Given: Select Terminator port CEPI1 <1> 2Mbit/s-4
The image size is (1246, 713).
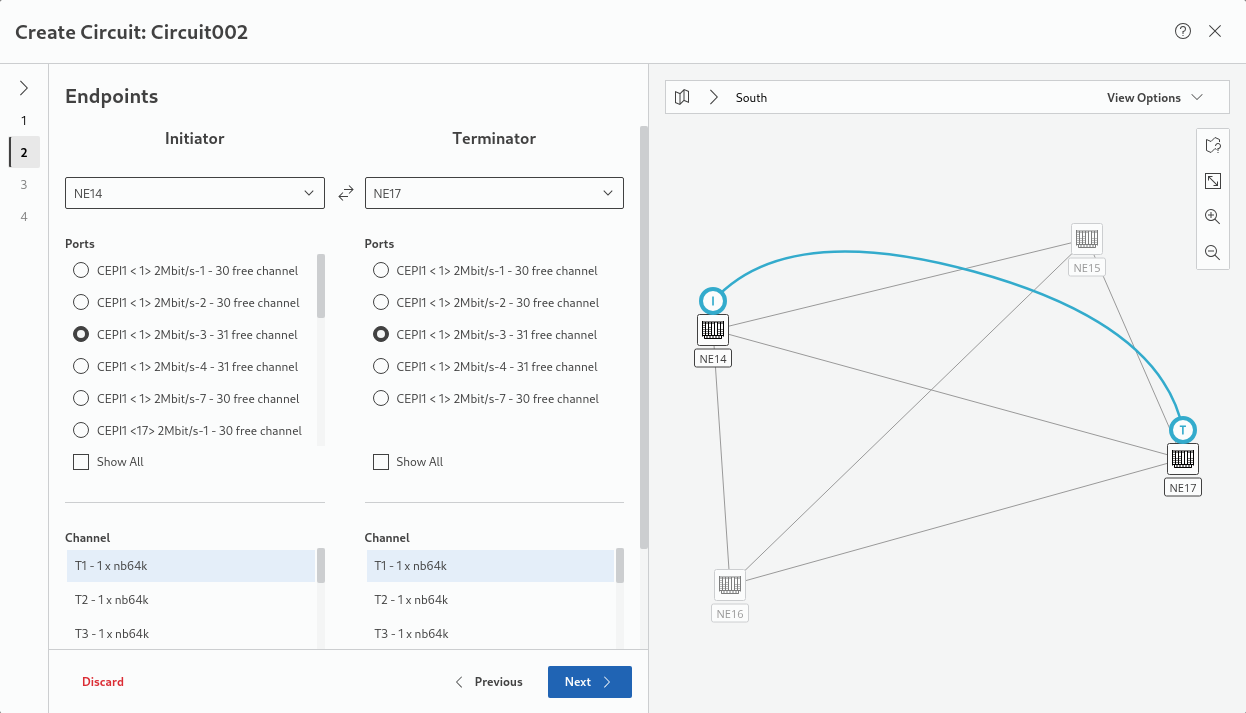Looking at the screenshot, I should [x=381, y=367].
